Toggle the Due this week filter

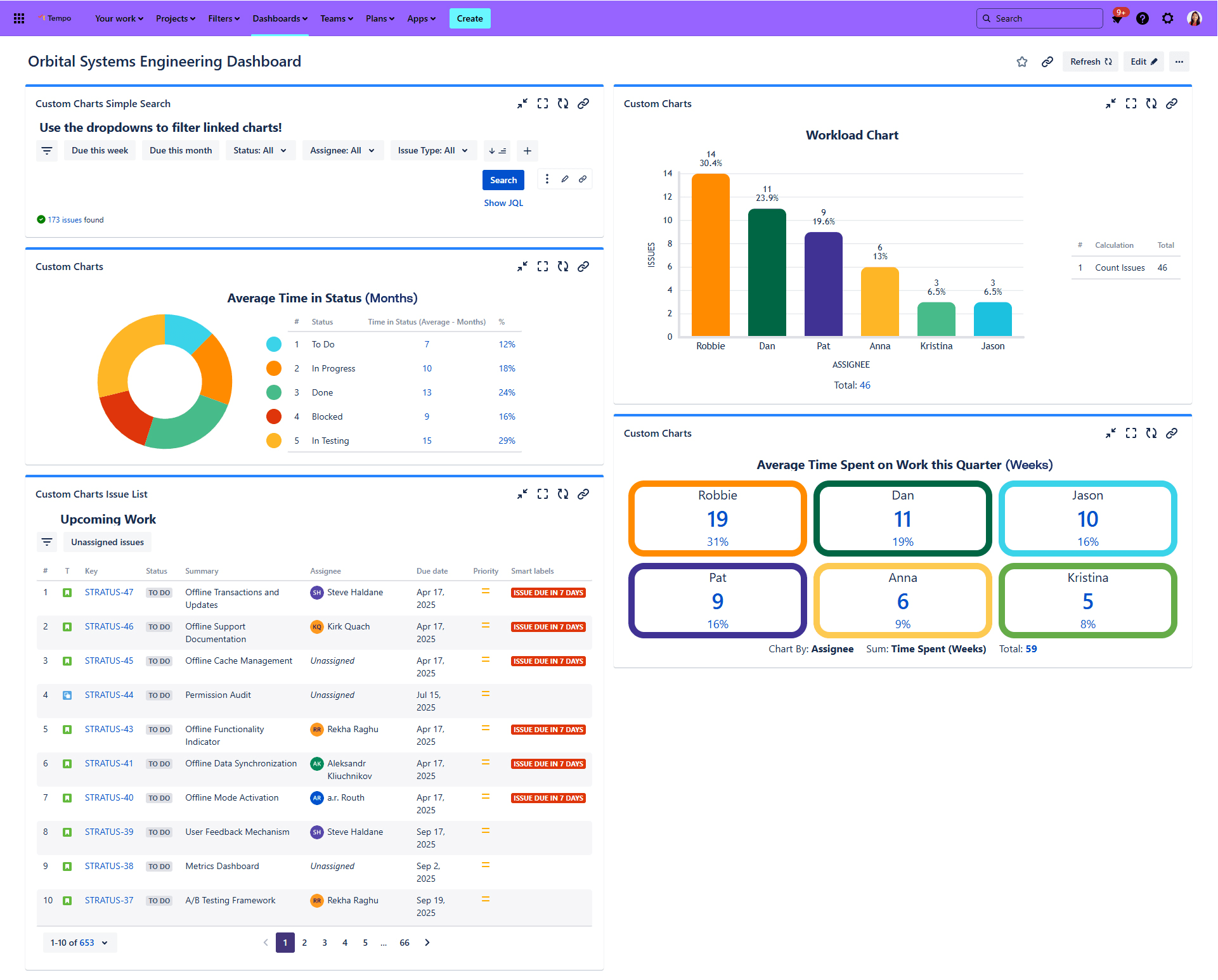(x=100, y=151)
